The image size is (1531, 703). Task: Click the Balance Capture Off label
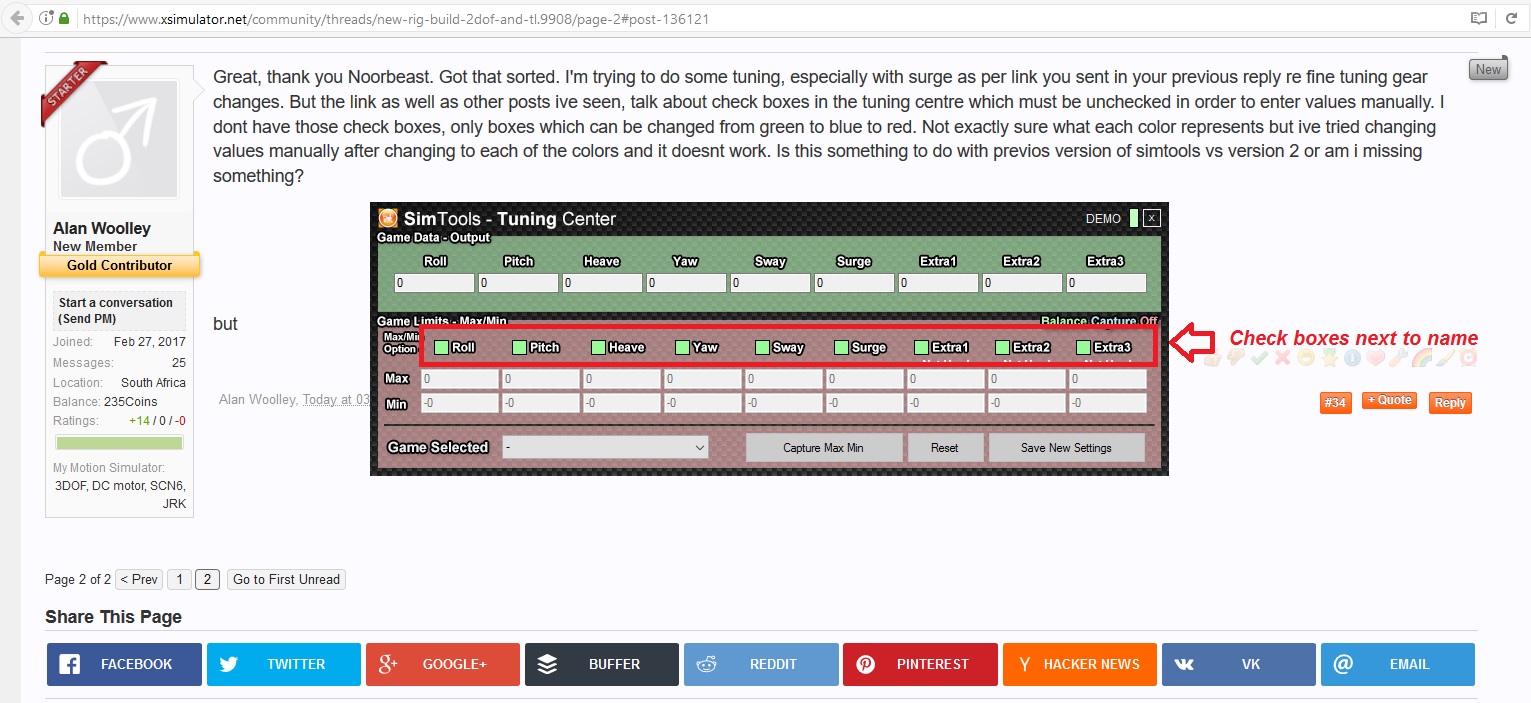pyautogui.click(x=1099, y=321)
